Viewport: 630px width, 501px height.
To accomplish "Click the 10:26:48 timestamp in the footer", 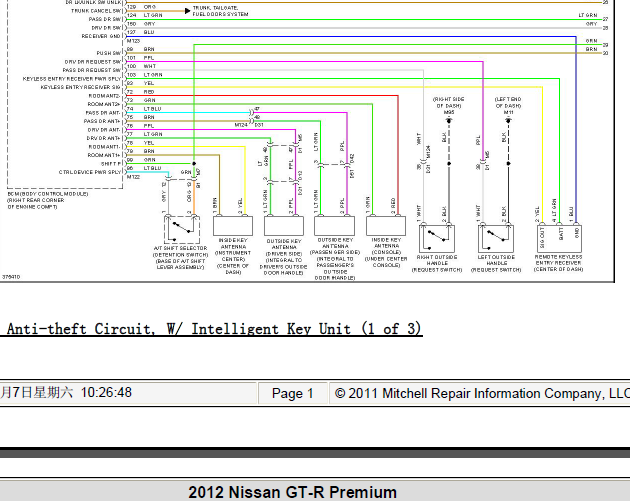I will [x=106, y=393].
